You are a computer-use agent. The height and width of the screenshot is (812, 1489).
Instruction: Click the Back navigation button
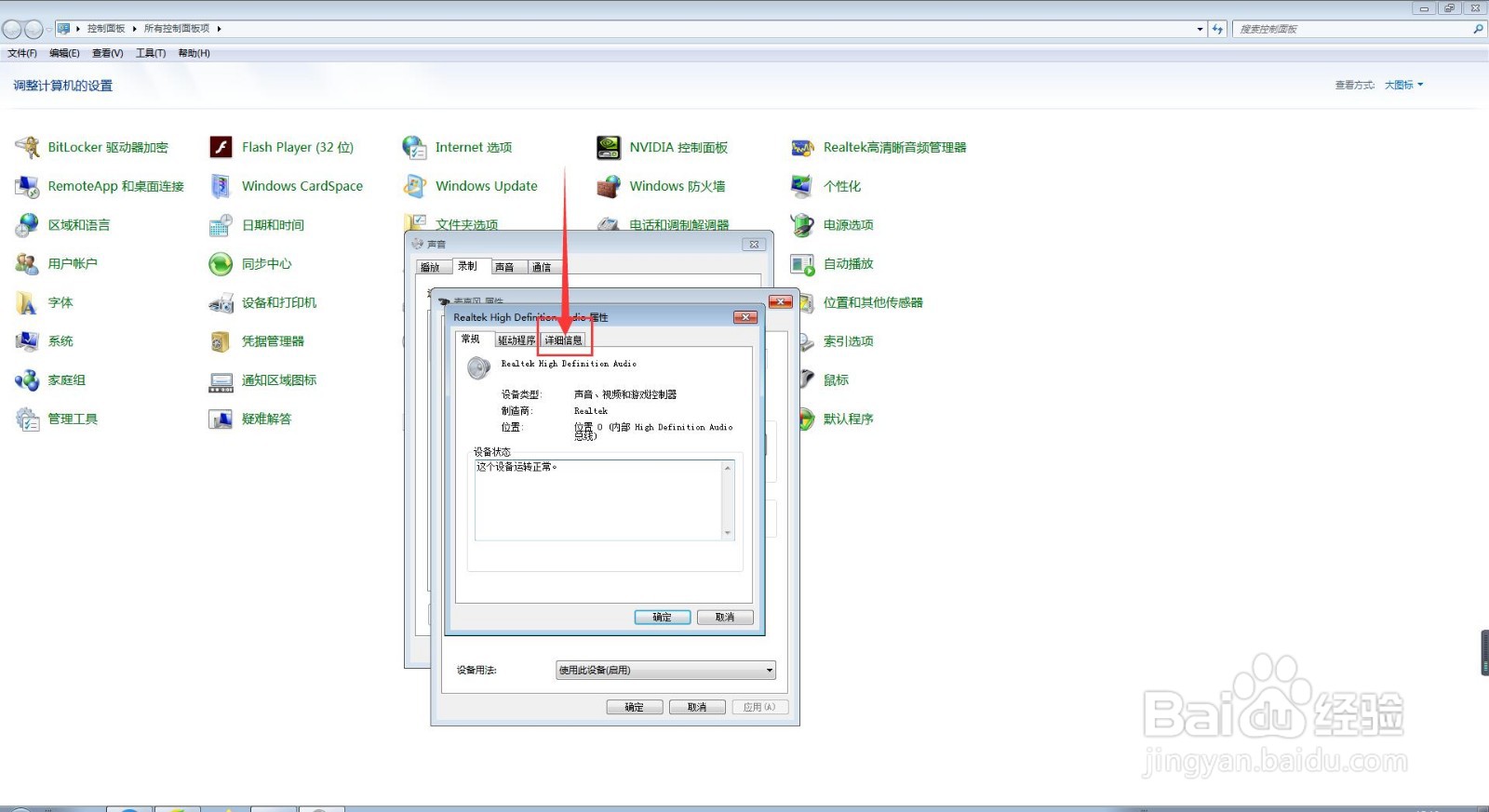pyautogui.click(x=12, y=30)
